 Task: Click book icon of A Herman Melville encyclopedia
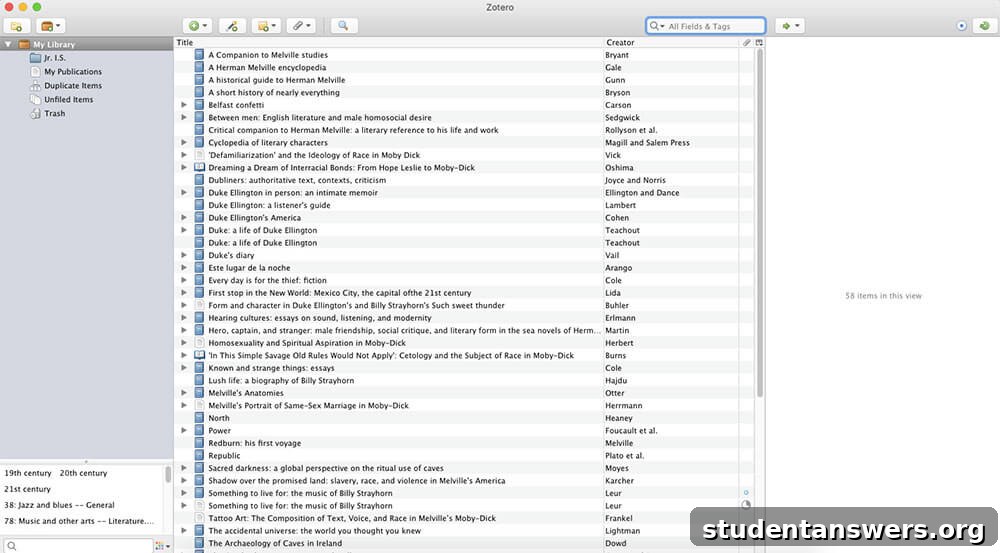tap(199, 68)
